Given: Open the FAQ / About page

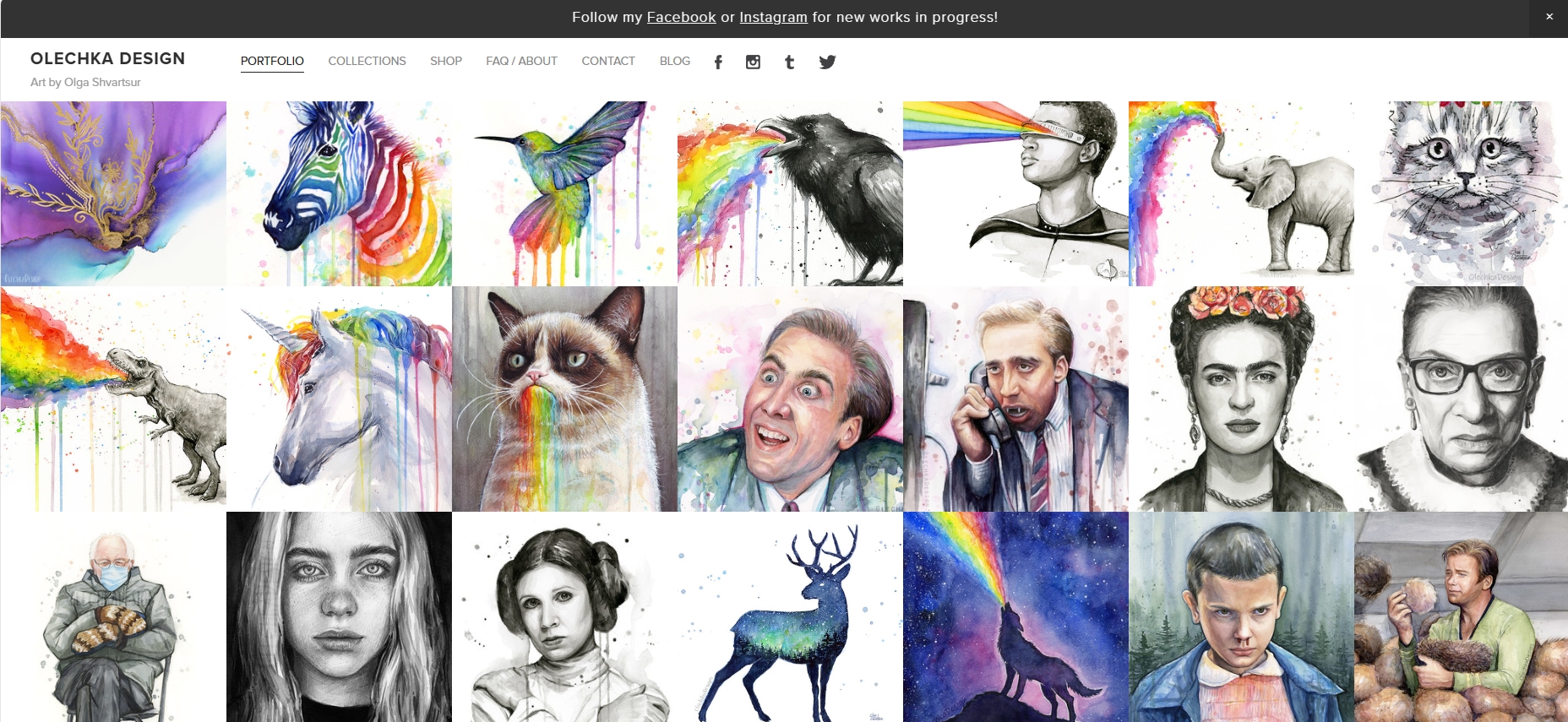Looking at the screenshot, I should tap(521, 61).
